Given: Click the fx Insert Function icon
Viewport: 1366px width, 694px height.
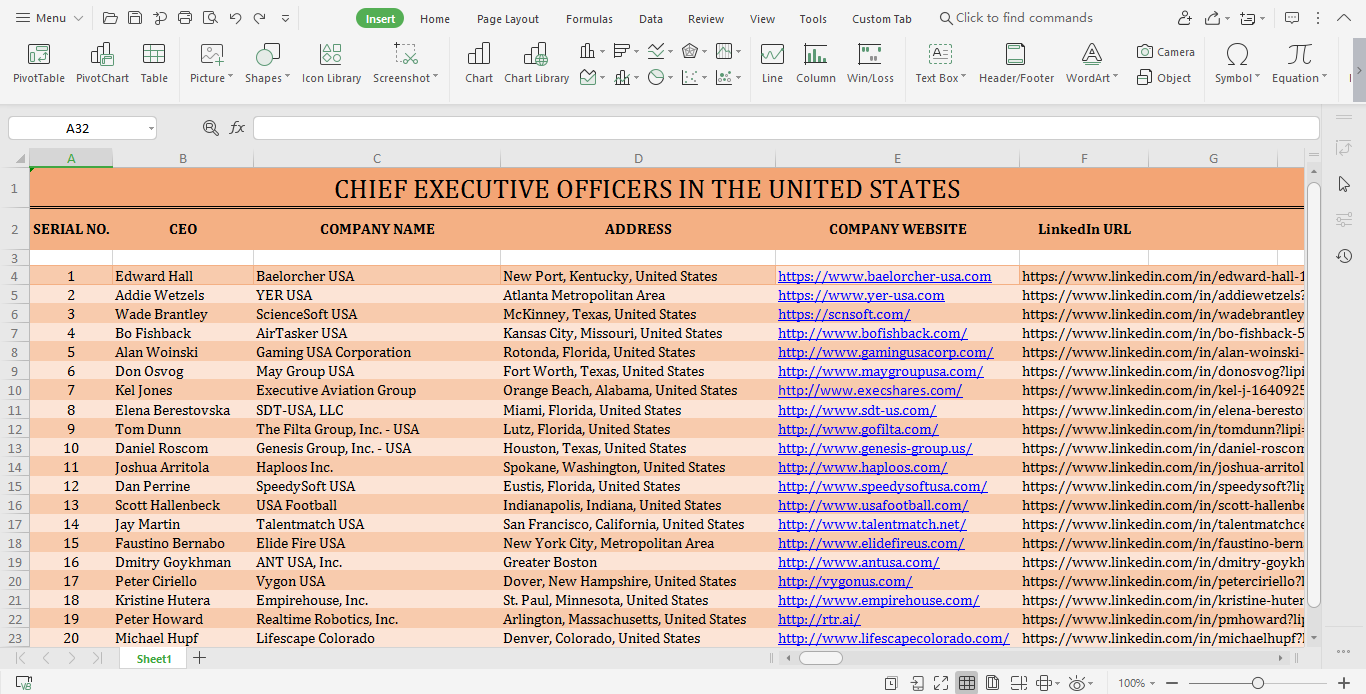Looking at the screenshot, I should [237, 128].
